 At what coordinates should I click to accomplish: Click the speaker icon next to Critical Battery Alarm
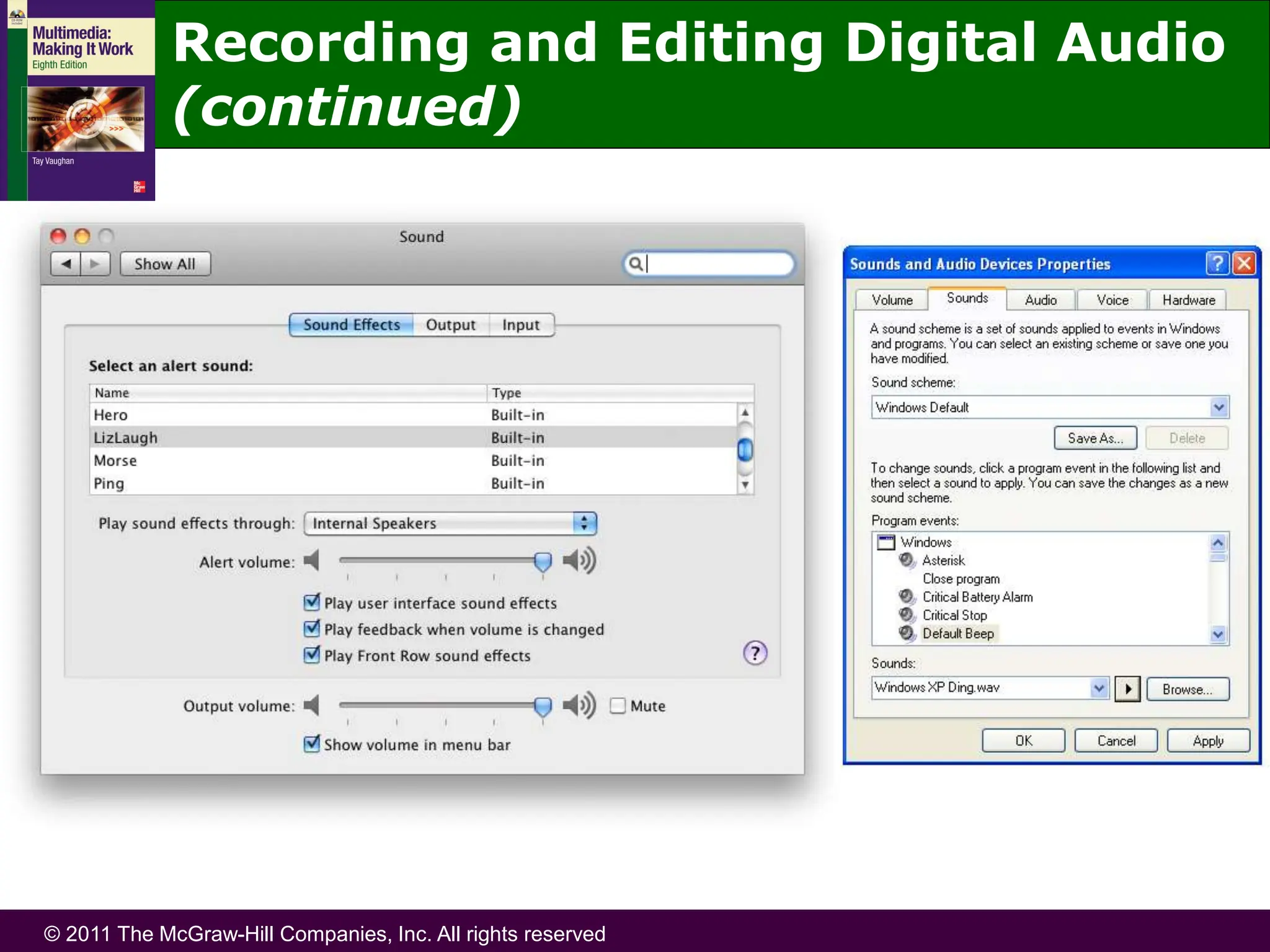click(907, 597)
